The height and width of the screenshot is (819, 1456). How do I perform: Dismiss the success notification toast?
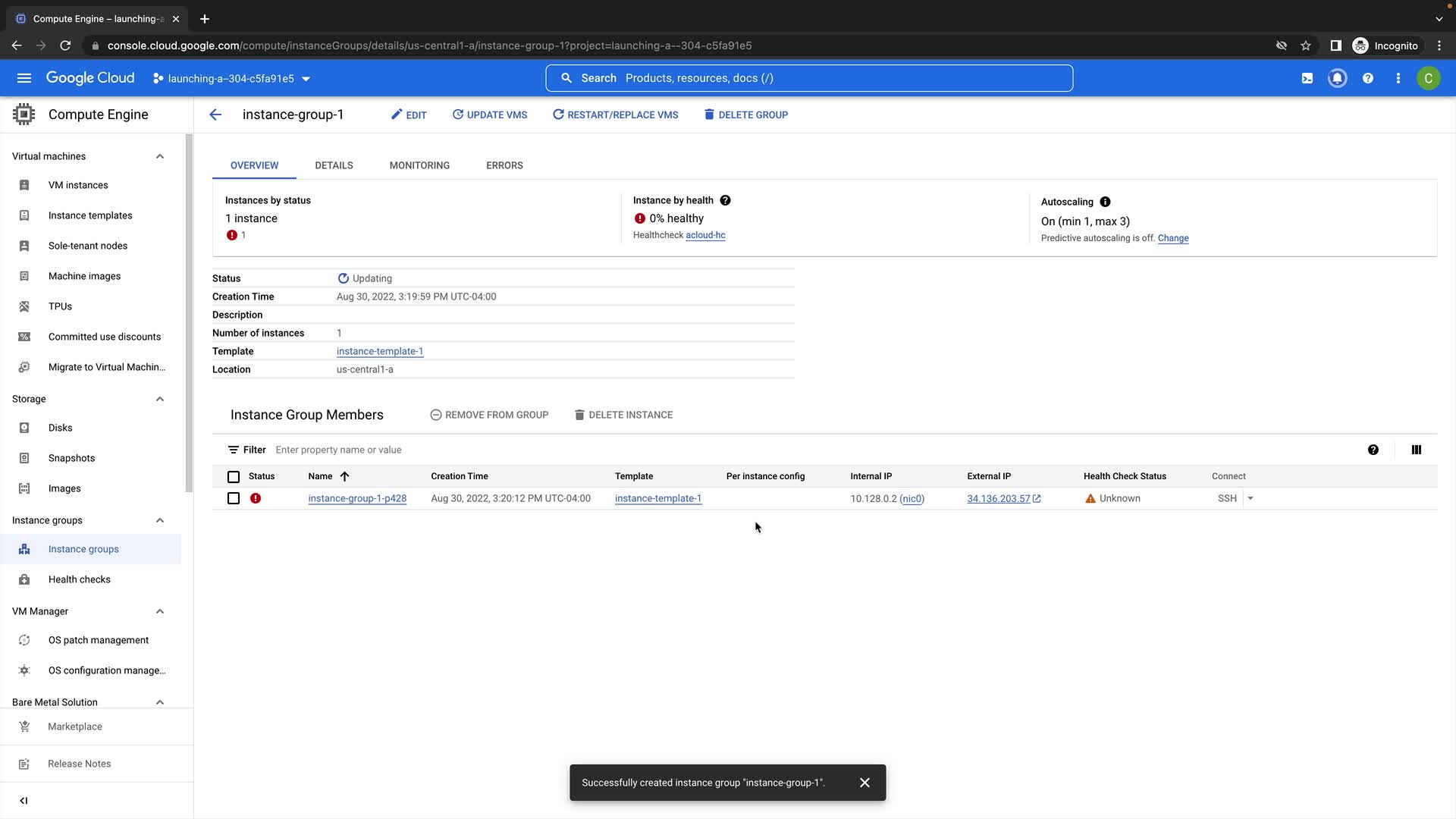point(864,783)
